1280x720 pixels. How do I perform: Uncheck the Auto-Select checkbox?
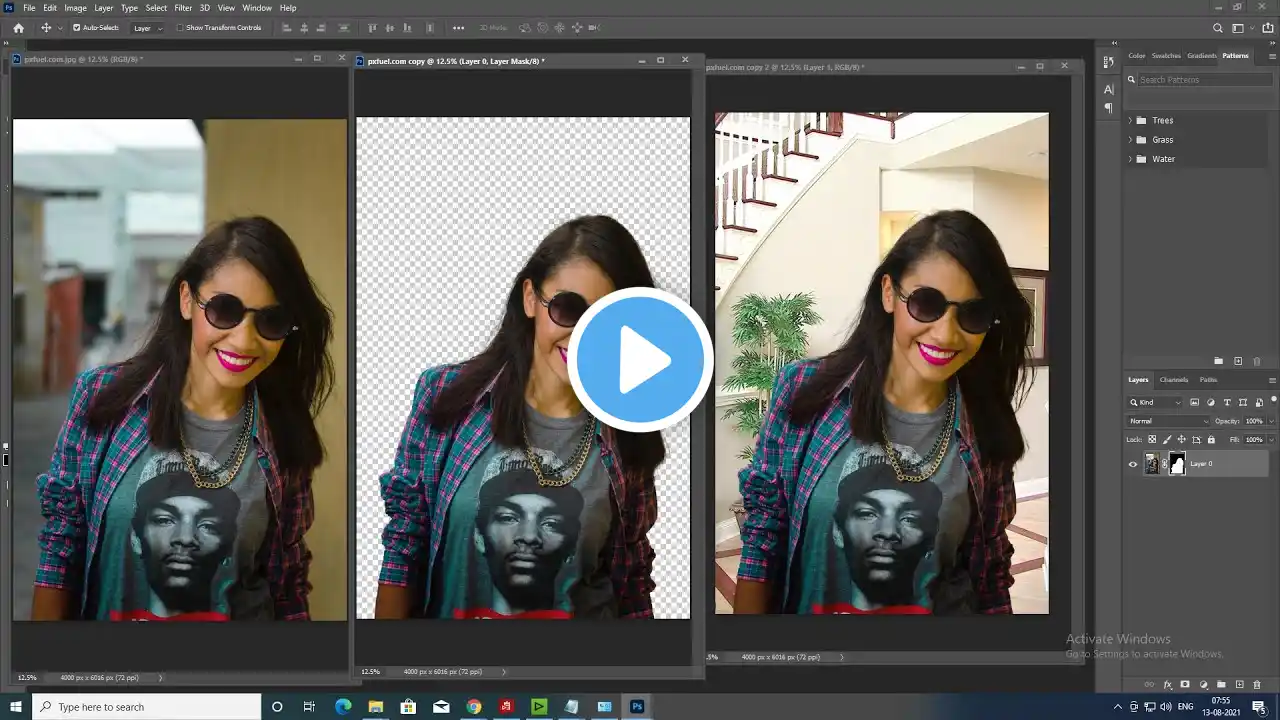tap(77, 28)
